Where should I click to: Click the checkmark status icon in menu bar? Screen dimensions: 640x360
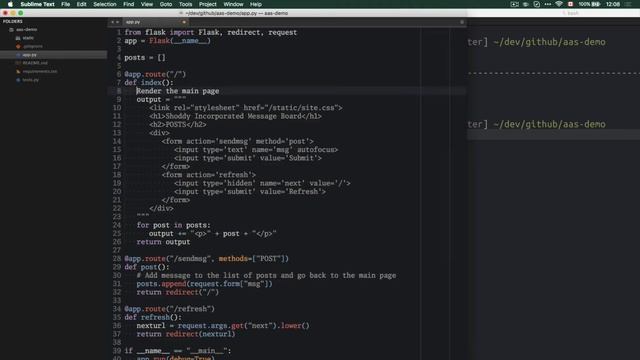click(536, 4)
